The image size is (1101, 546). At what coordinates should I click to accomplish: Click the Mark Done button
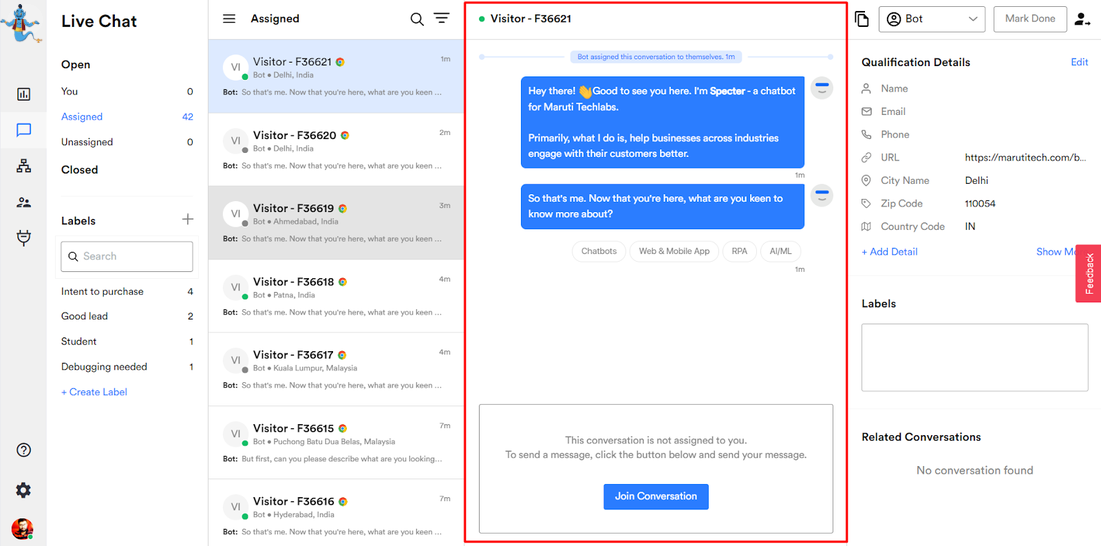(x=1029, y=19)
